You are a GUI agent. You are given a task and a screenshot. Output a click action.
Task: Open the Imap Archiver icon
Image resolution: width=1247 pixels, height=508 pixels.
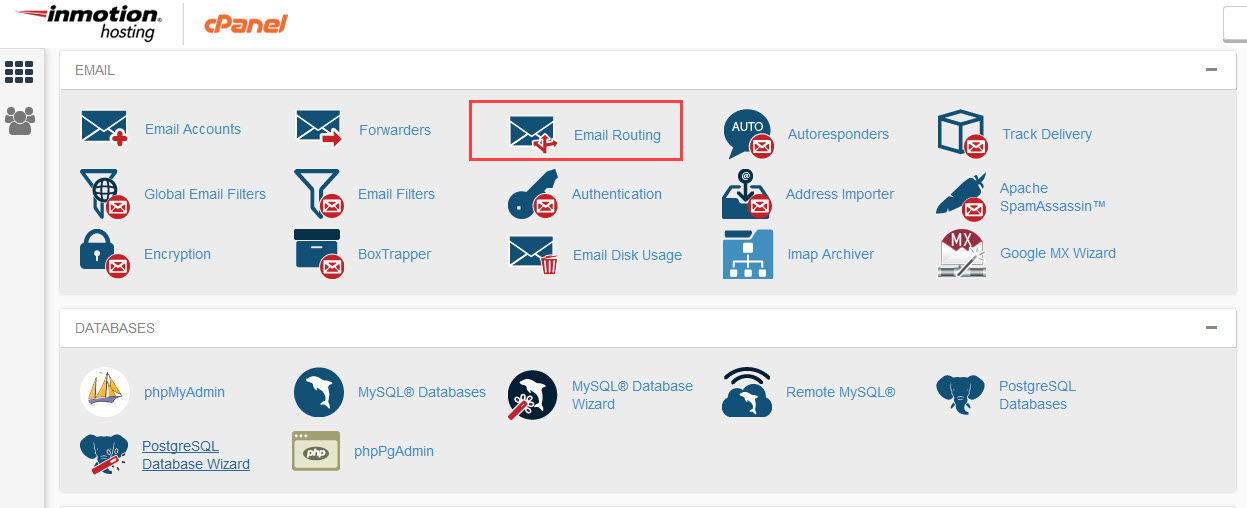(748, 254)
